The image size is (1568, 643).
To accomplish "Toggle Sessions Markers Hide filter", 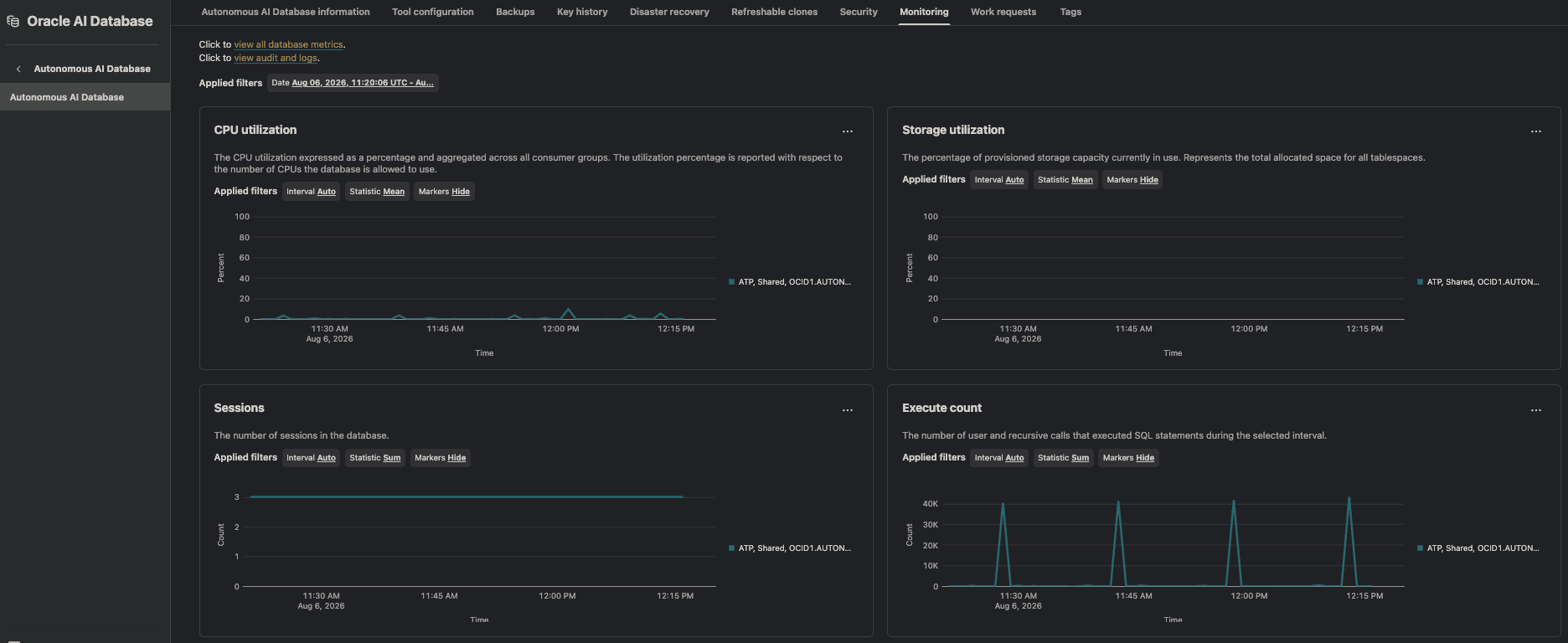I will click(x=441, y=458).
